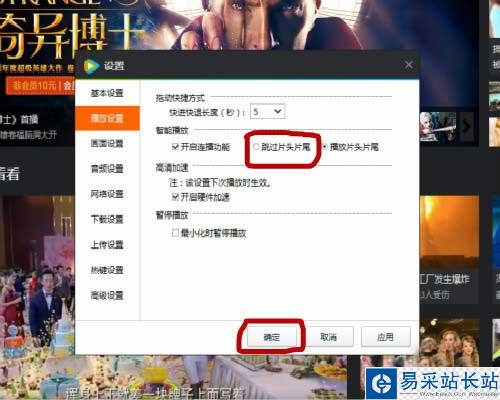Close the 设置 dialog
This screenshot has width=500, height=400.
(x=409, y=65)
